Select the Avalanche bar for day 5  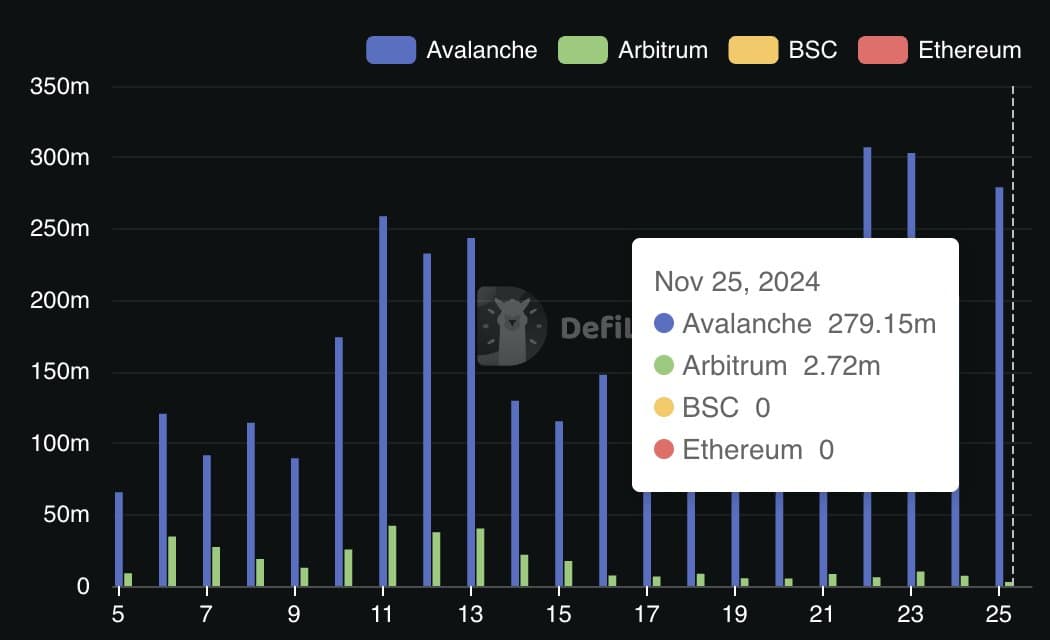tap(119, 539)
